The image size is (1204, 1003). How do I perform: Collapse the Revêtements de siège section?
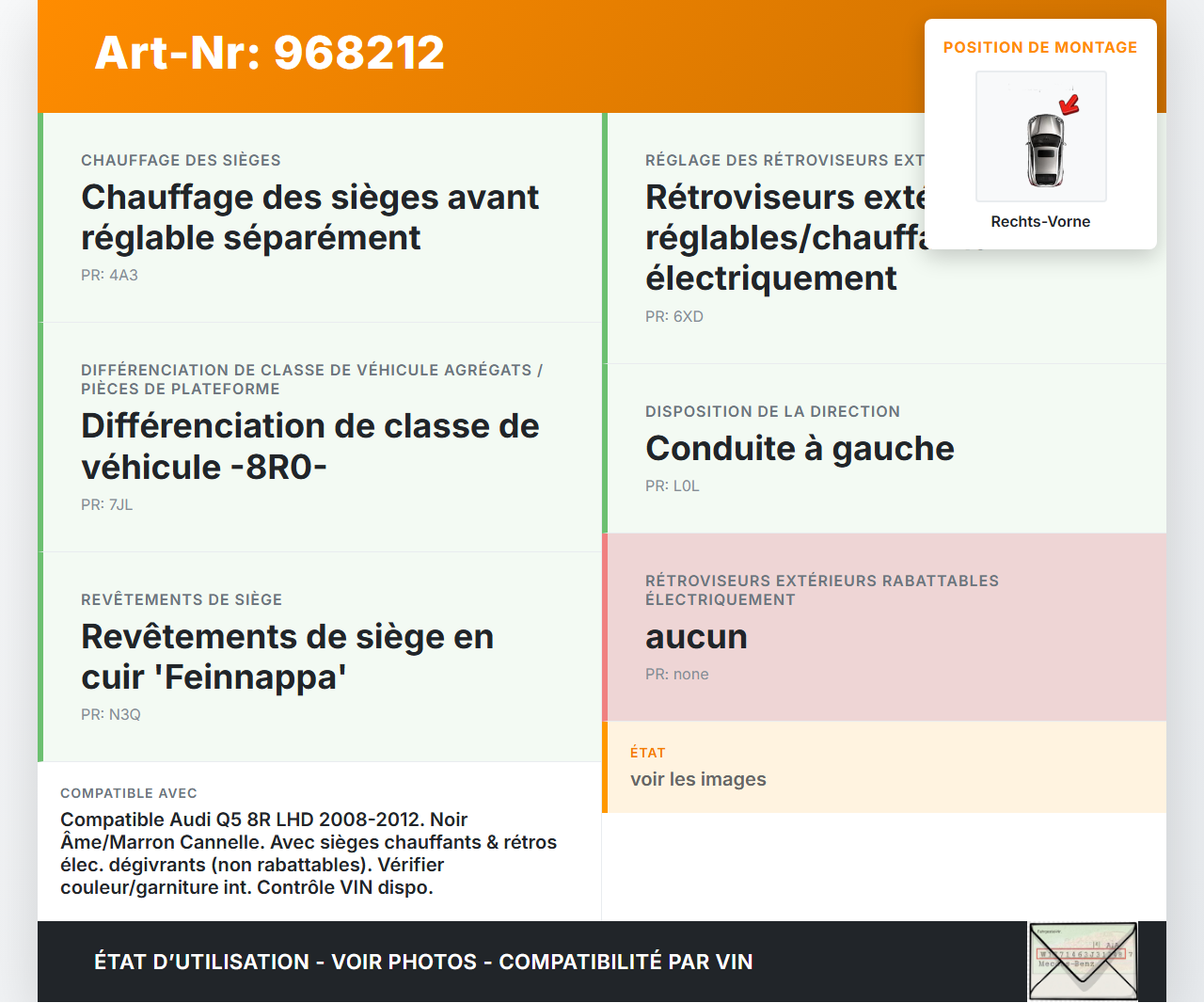click(287, 656)
